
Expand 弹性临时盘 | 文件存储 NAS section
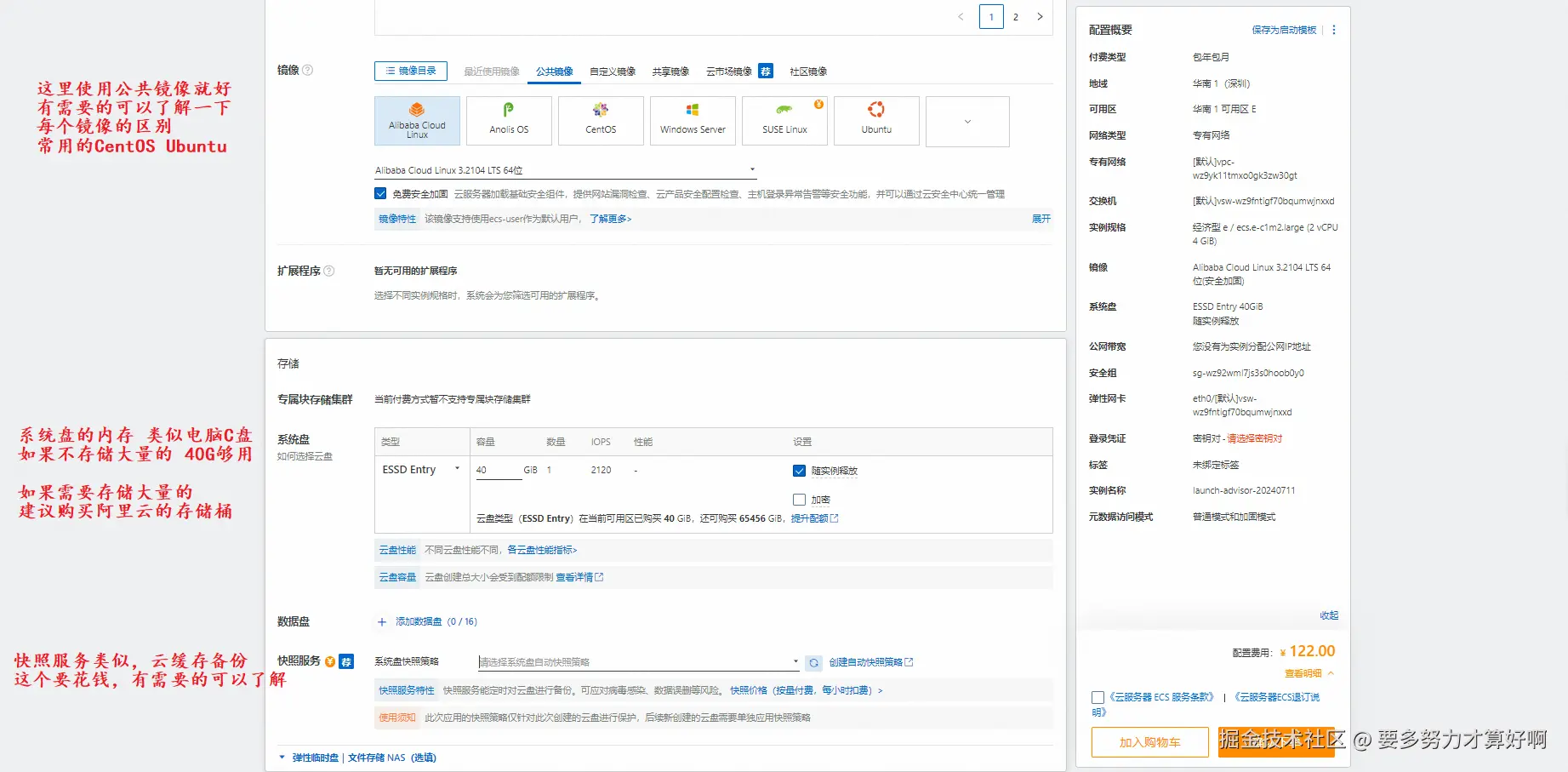tap(357, 758)
